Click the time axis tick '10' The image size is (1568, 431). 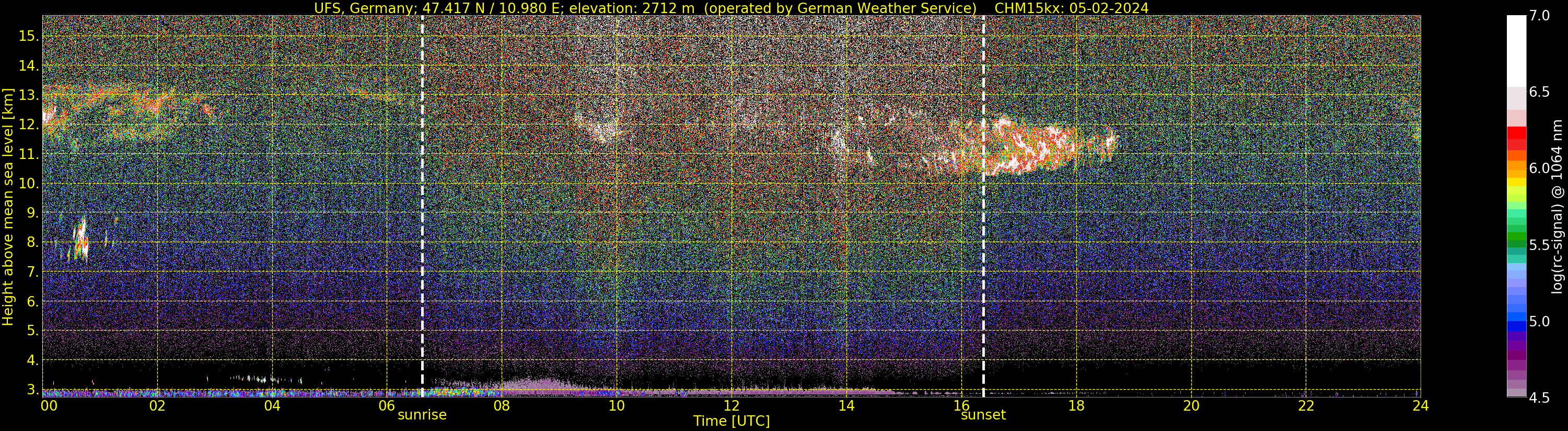pyautogui.click(x=617, y=405)
